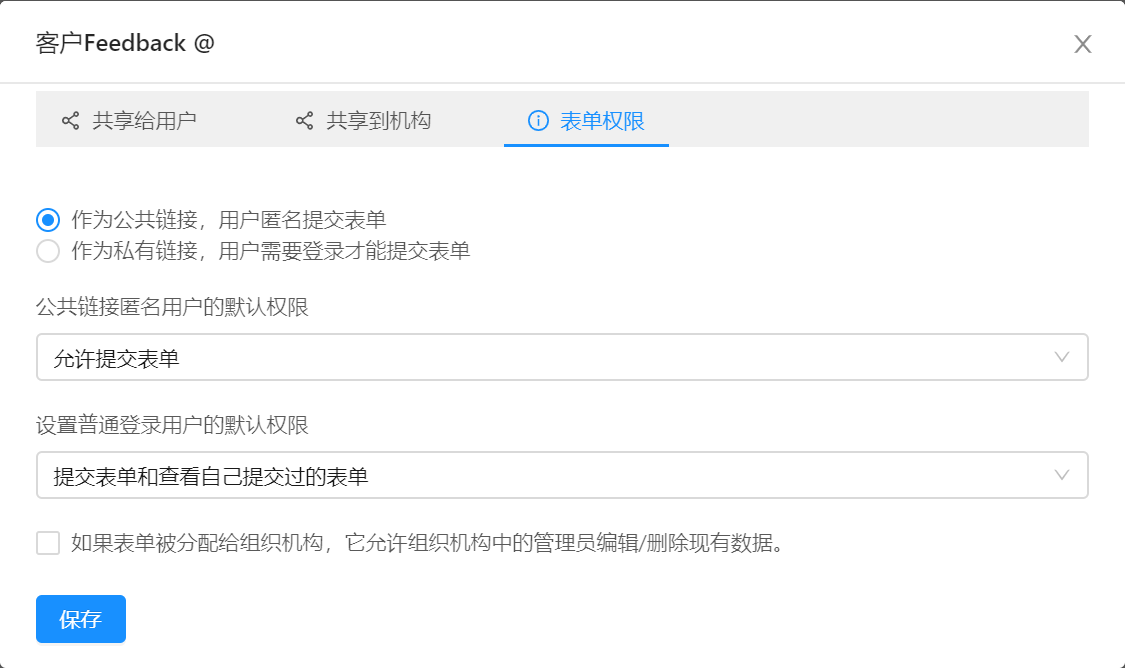
Task: Click the share icon beside 共享给用户
Action: [x=70, y=121]
